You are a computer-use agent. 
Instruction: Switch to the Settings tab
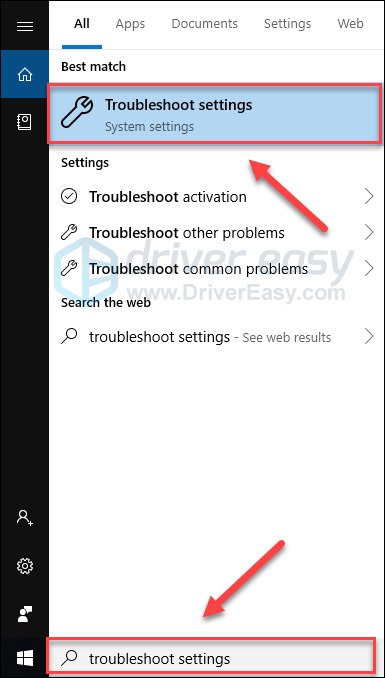[288, 23]
